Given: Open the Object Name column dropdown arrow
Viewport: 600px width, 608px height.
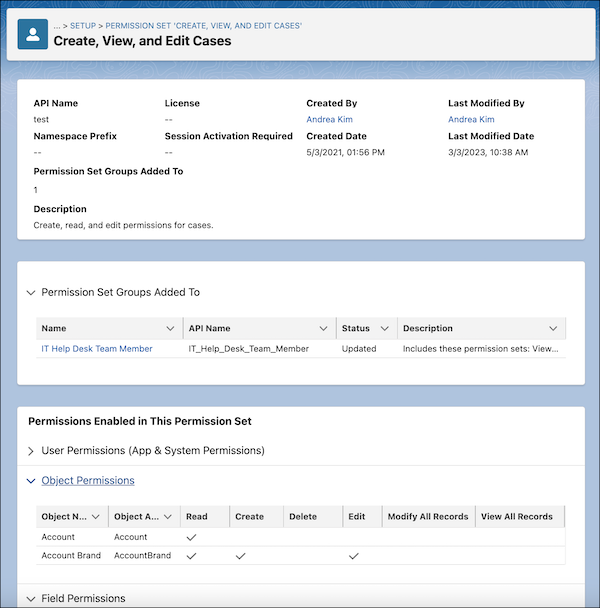Looking at the screenshot, I should tap(95, 516).
